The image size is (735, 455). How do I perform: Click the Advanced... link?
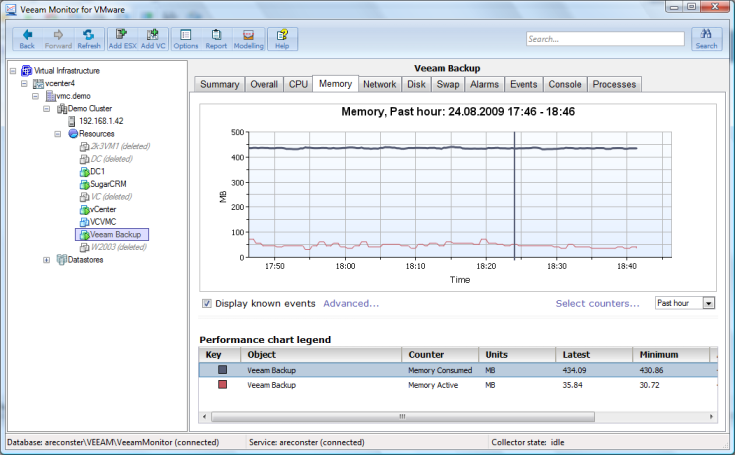[350, 303]
